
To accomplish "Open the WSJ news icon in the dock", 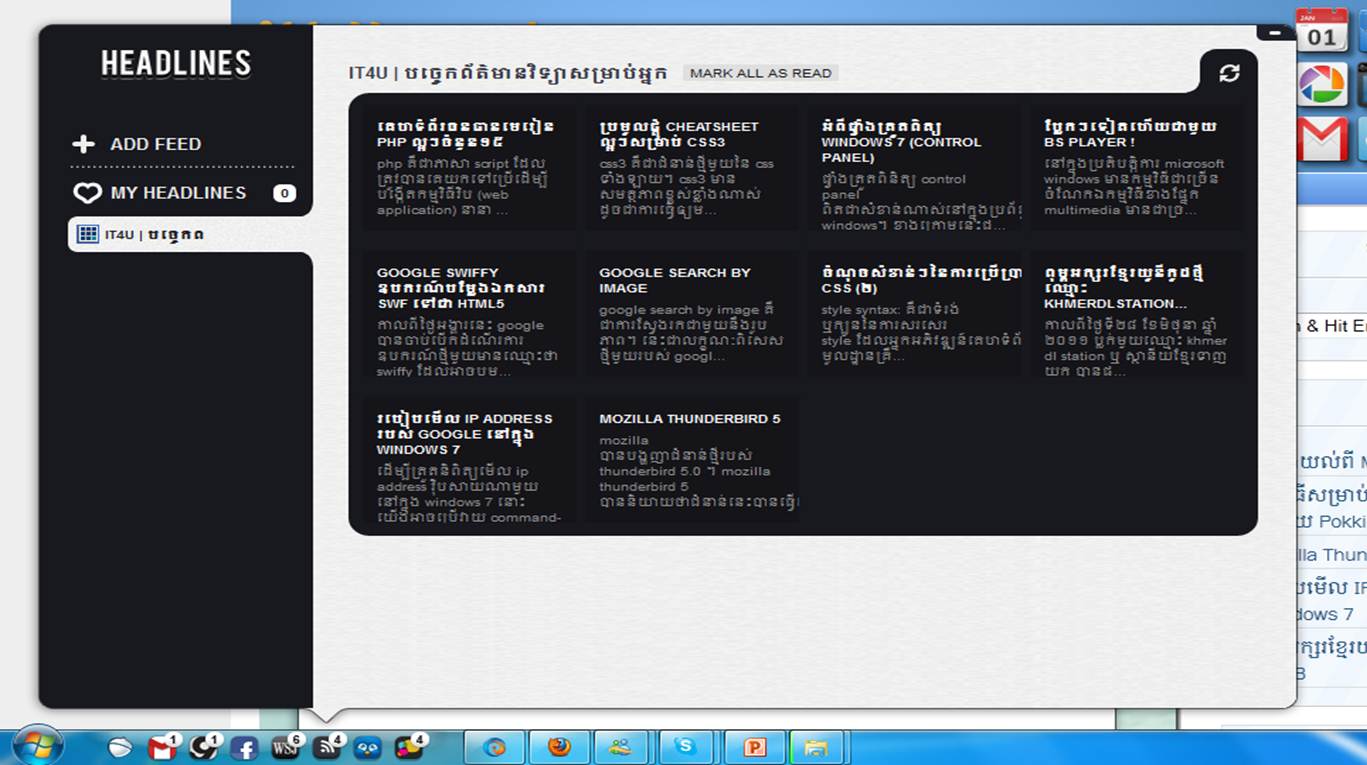I will [285, 748].
